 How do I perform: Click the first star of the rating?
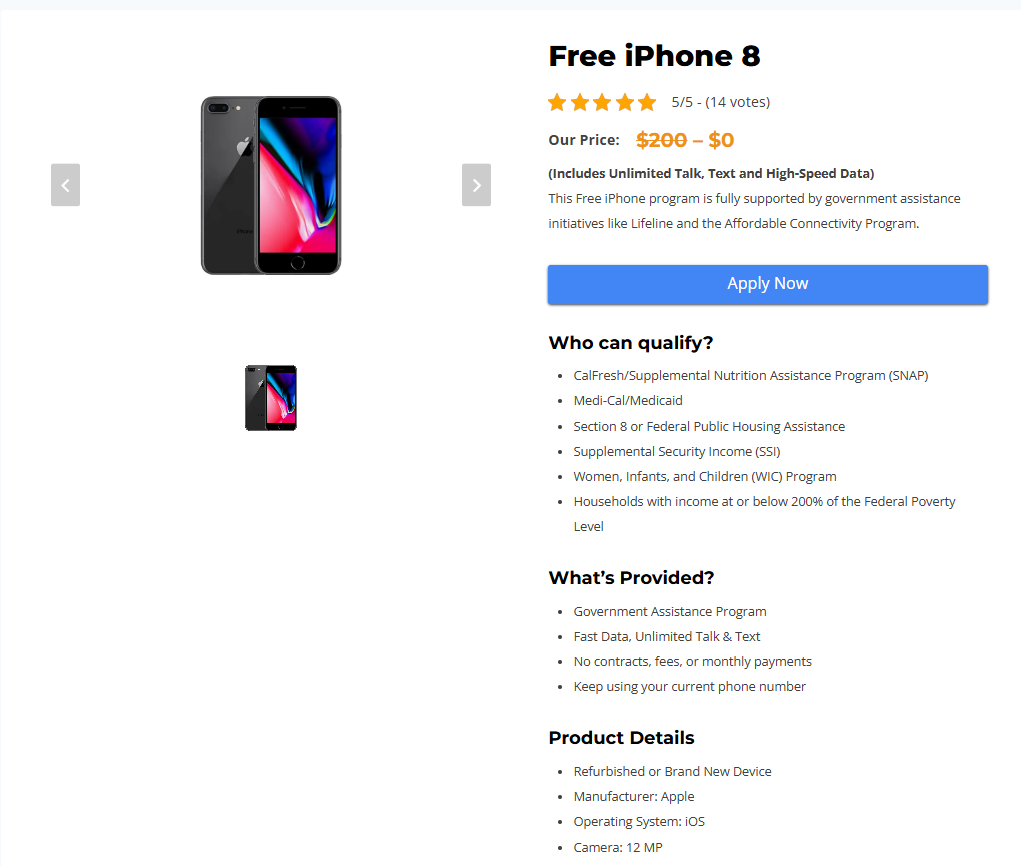556,101
